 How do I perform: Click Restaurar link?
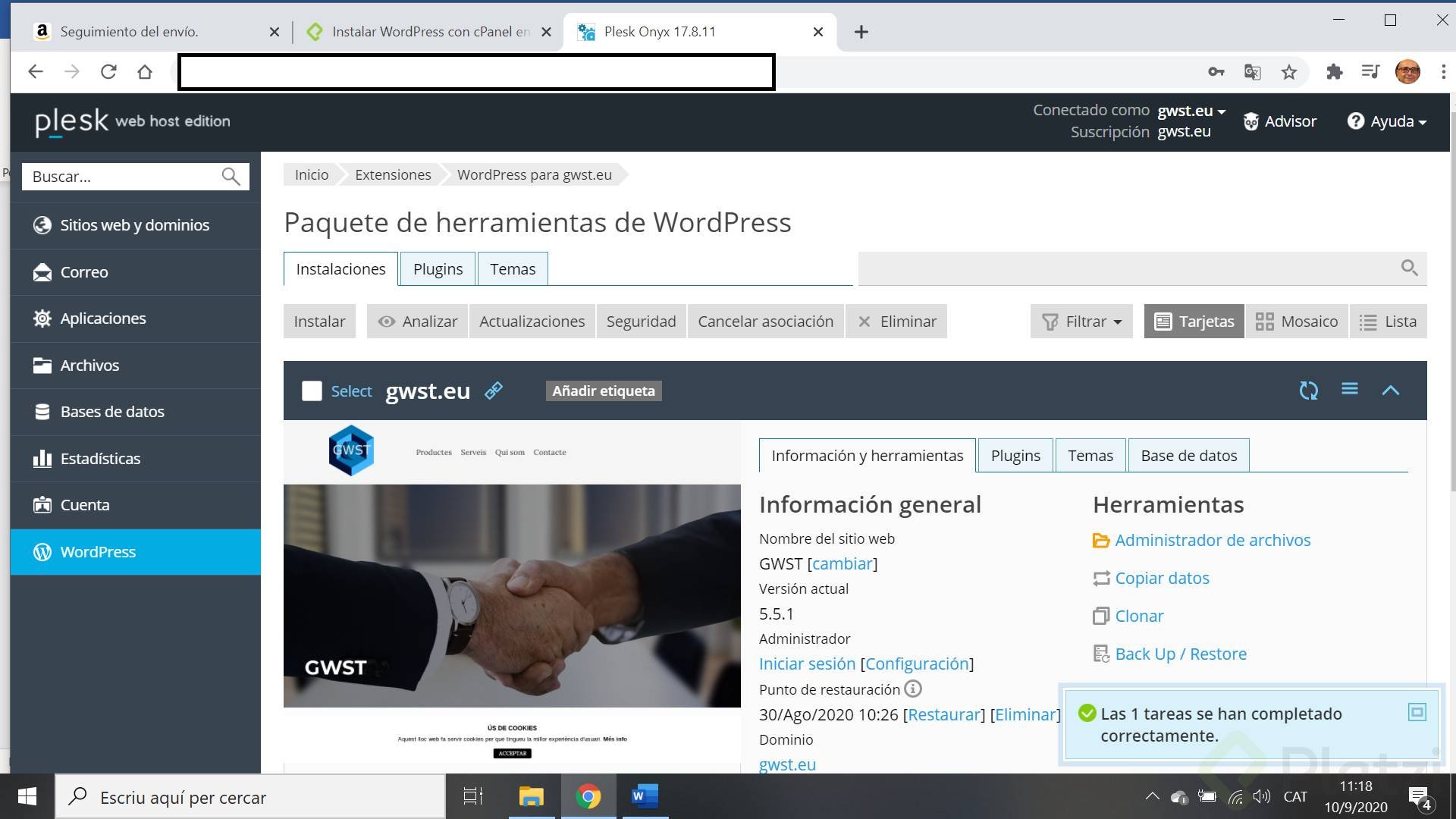point(943,715)
